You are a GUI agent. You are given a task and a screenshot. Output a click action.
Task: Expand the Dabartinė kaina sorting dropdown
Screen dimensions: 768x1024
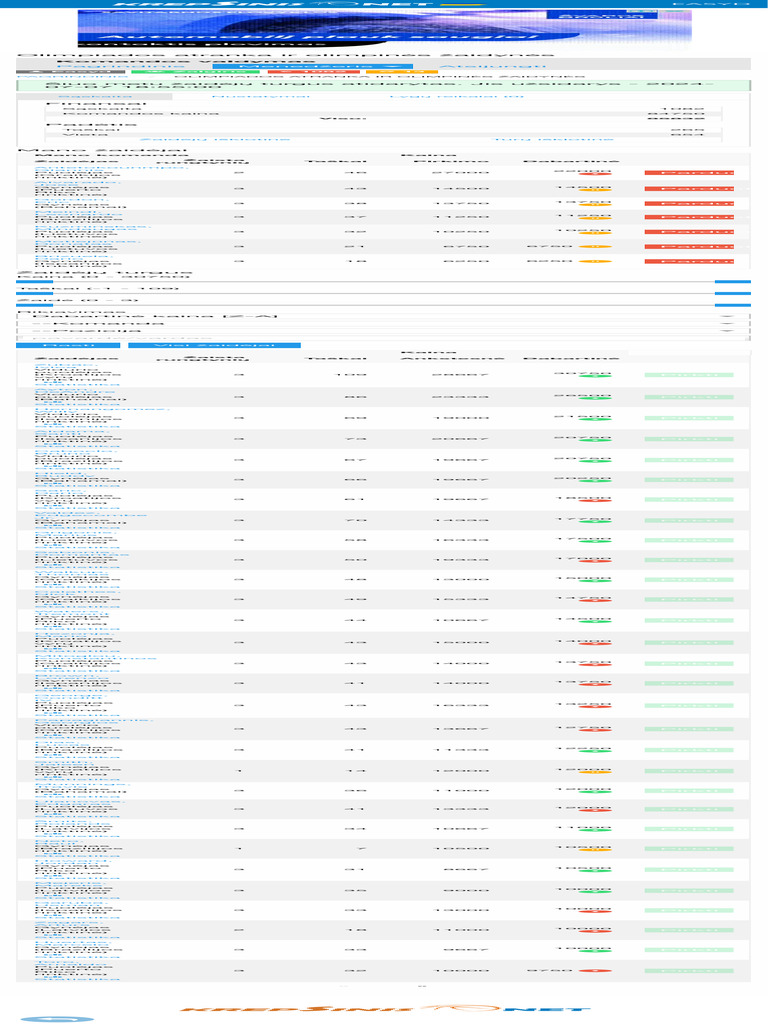375,316
